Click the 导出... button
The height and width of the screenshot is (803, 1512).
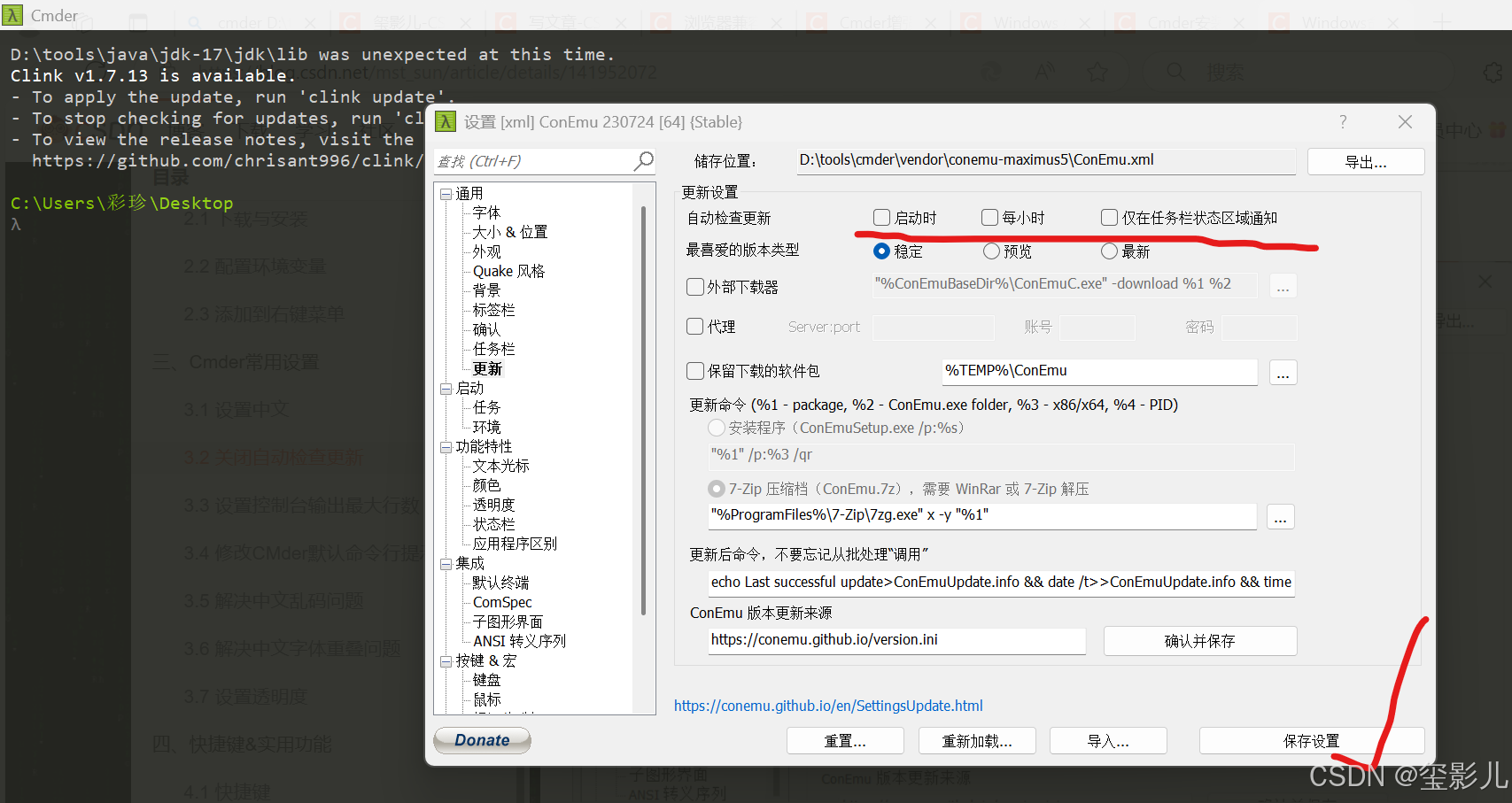(1366, 162)
